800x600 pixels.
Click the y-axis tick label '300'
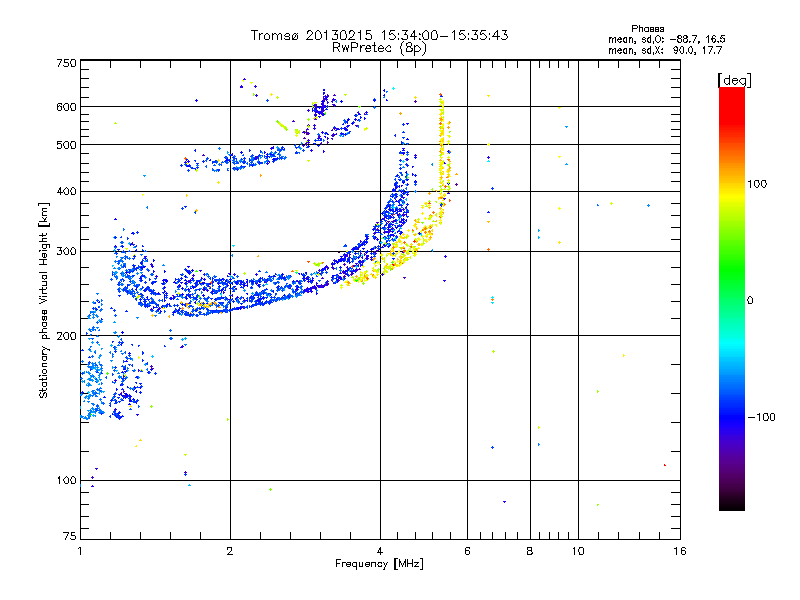(x=66, y=251)
